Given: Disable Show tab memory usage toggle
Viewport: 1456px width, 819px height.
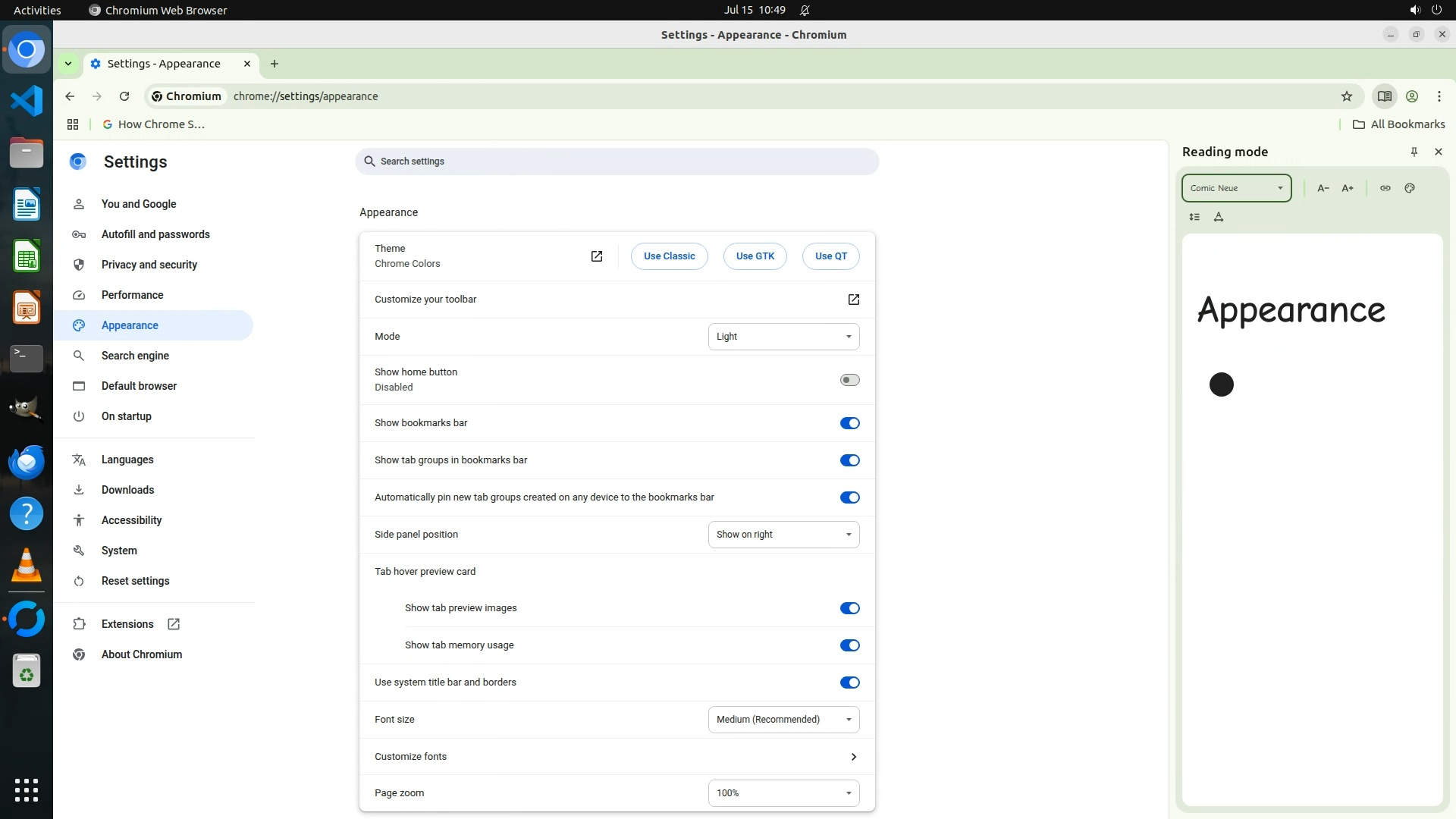Looking at the screenshot, I should (849, 645).
